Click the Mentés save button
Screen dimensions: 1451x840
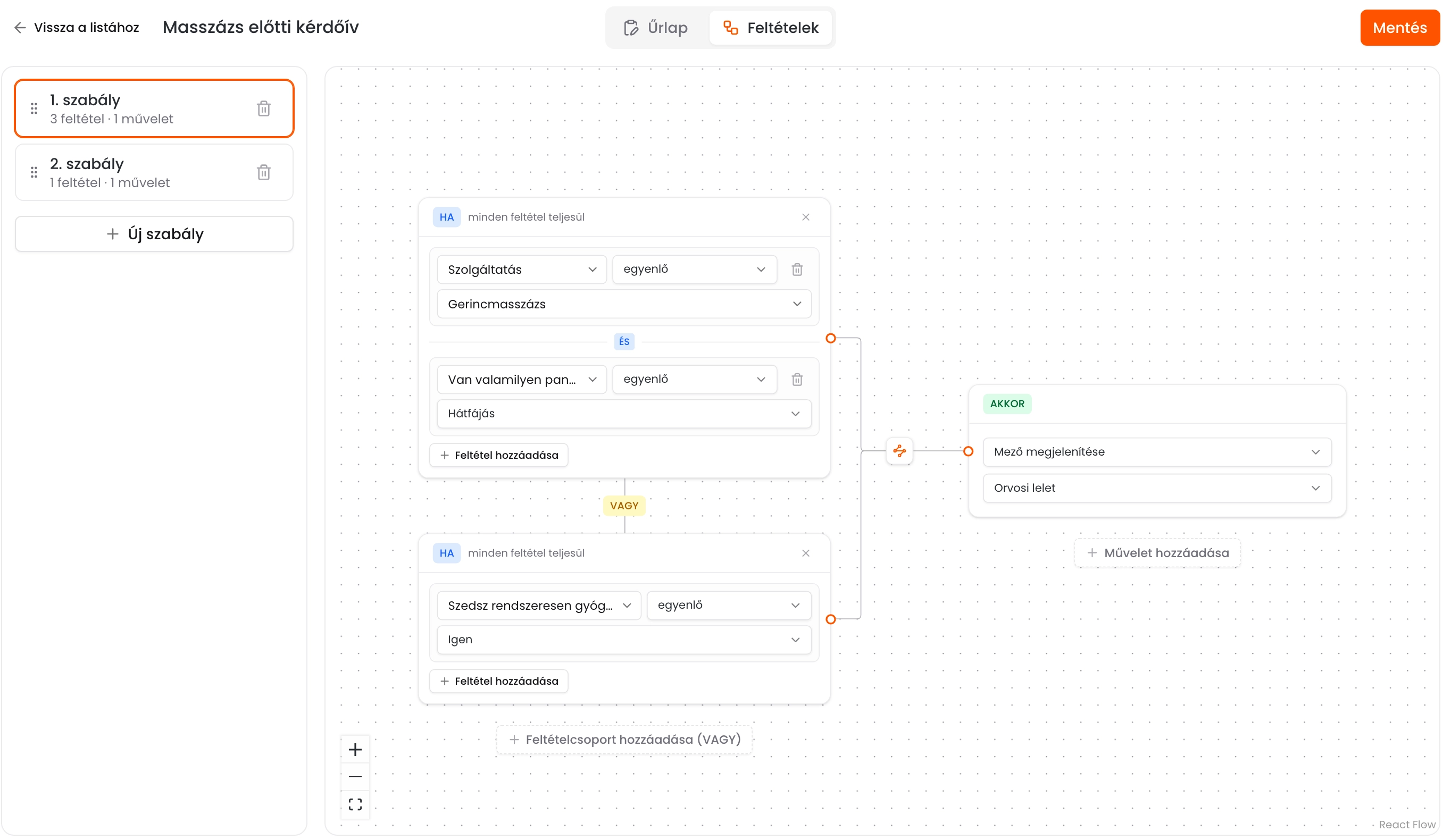point(1399,28)
